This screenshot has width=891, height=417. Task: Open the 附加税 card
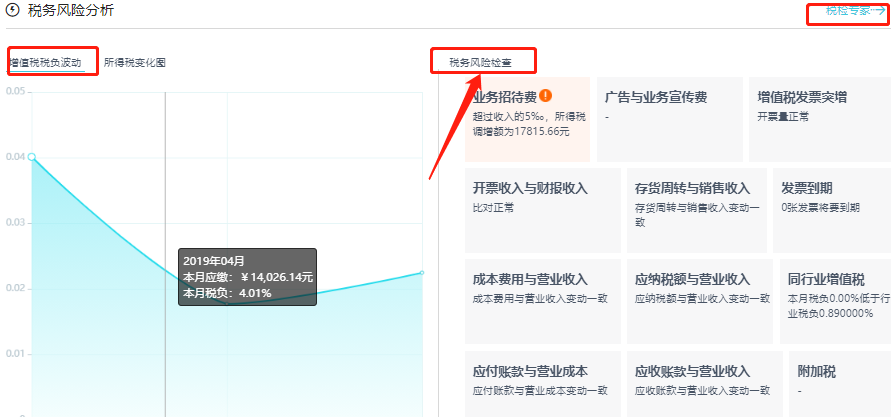[x=838, y=382]
